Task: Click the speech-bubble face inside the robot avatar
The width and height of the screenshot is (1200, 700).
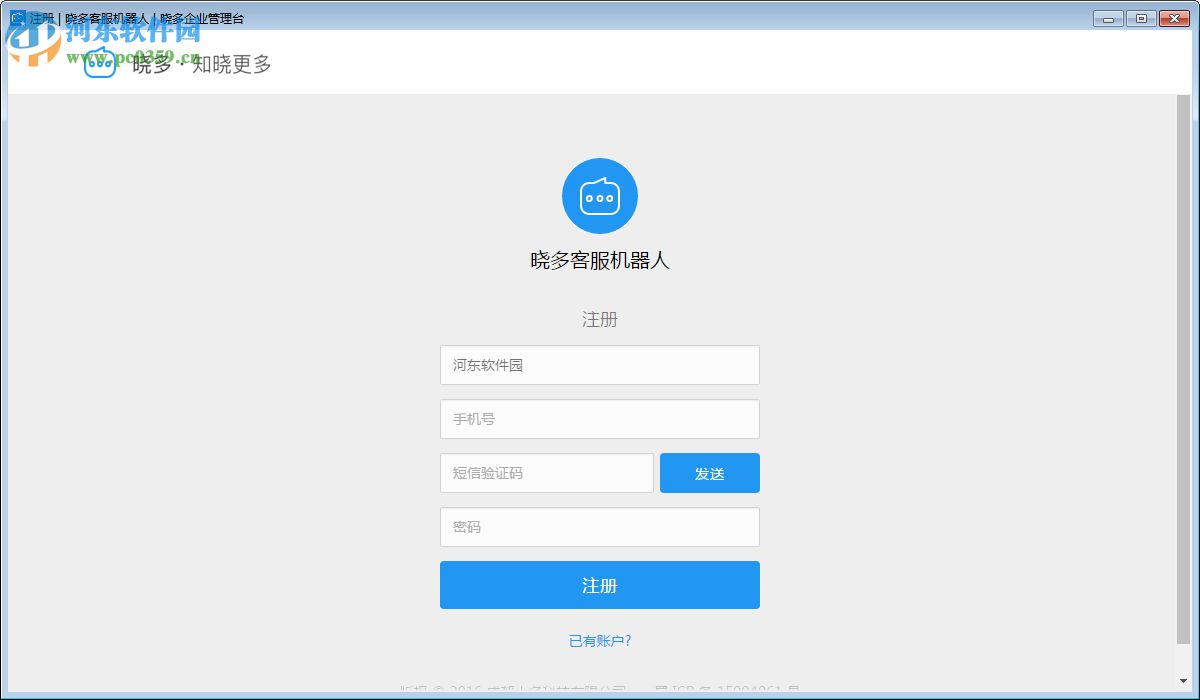Action: 600,196
